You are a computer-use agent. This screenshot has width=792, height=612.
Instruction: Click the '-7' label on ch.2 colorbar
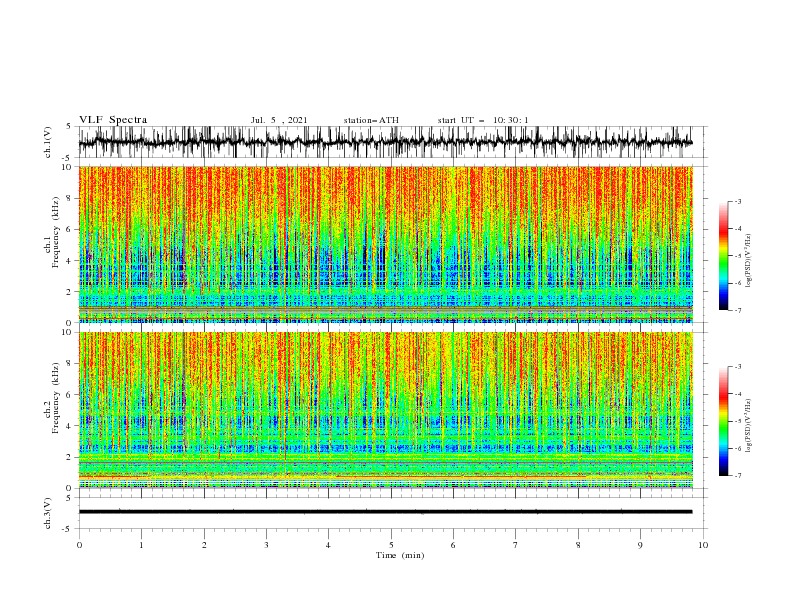click(738, 476)
